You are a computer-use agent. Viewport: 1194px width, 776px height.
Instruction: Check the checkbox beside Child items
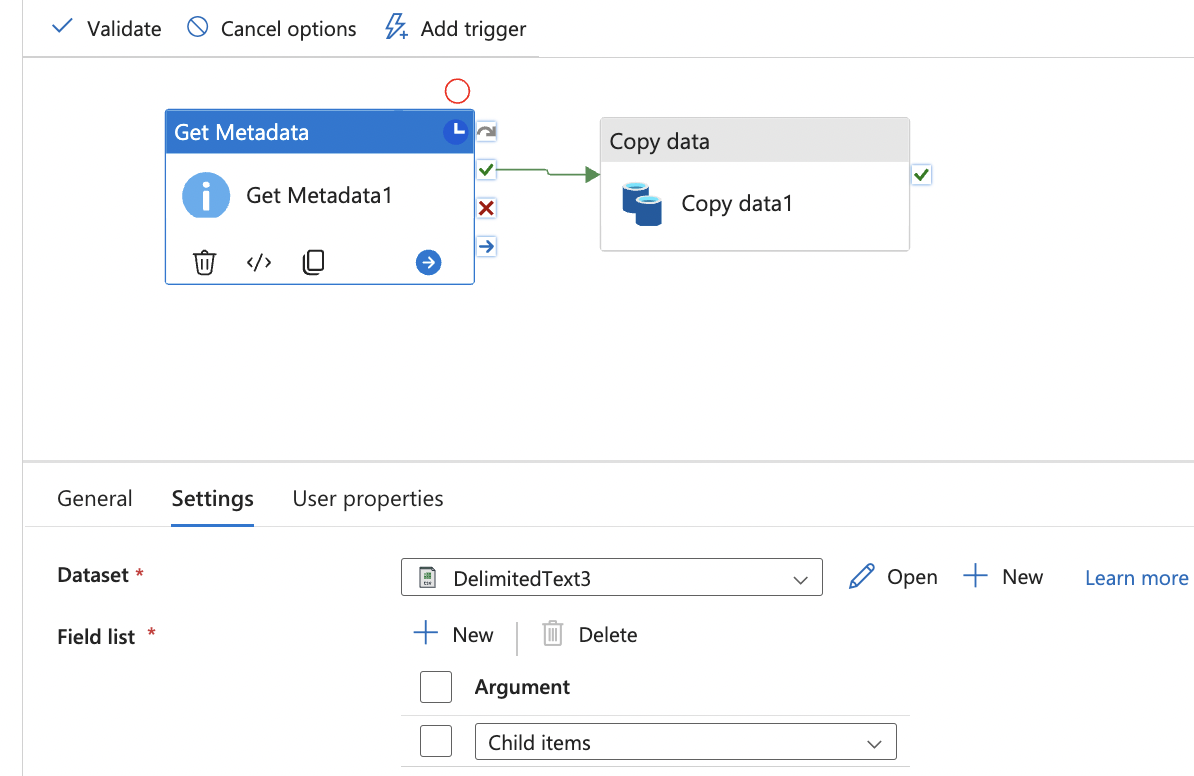[x=436, y=741]
